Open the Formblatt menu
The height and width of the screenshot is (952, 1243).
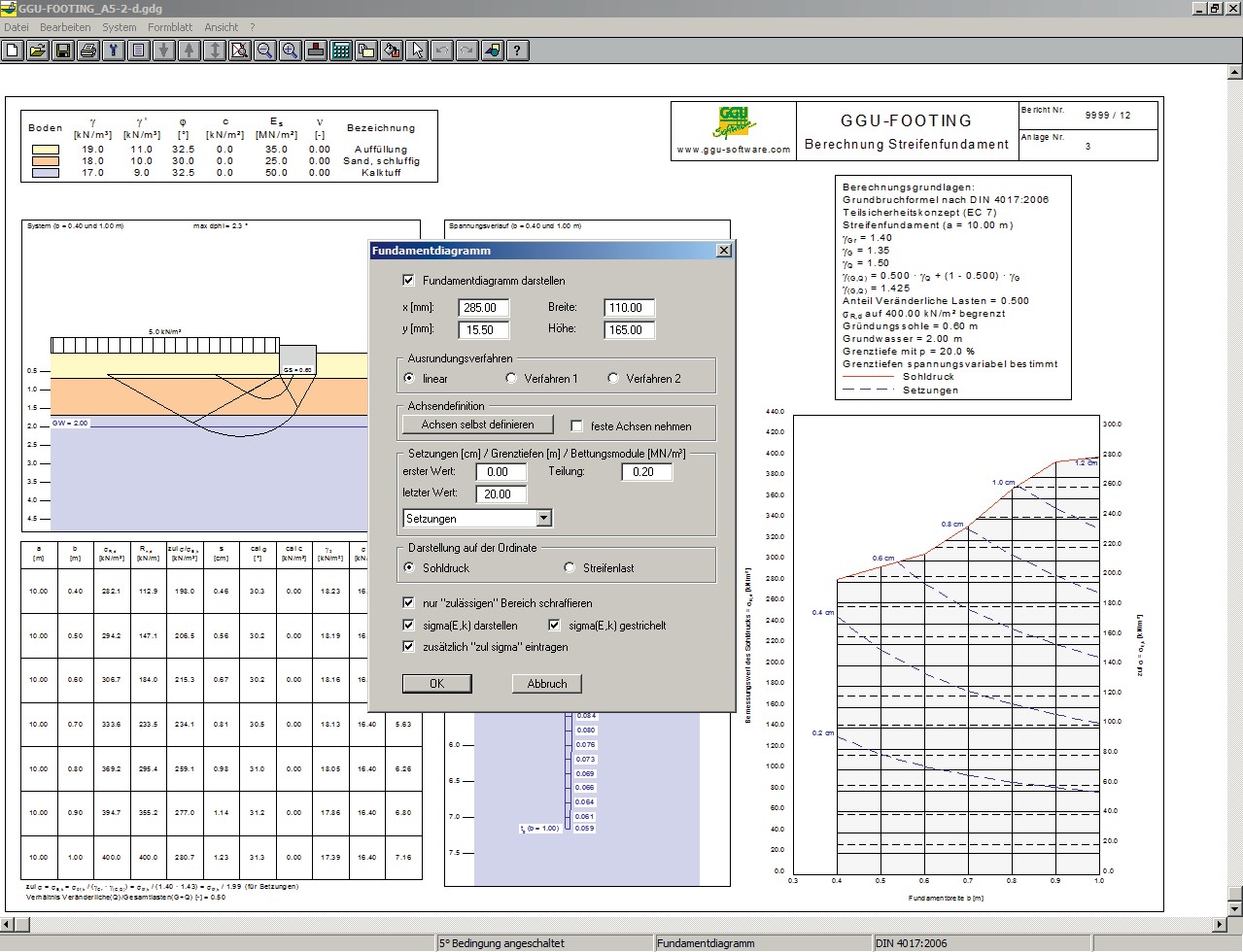(x=170, y=27)
